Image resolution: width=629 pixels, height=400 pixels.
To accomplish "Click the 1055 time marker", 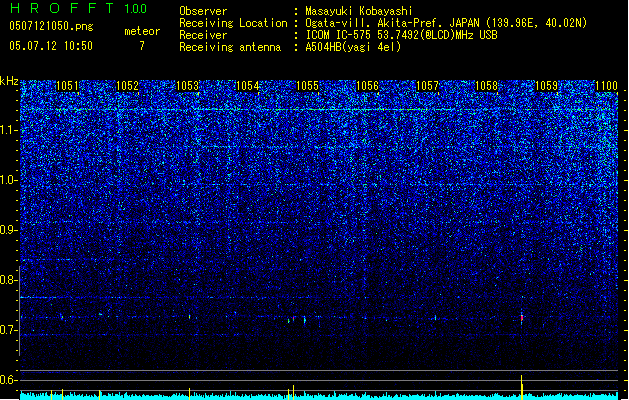I will coord(307,86).
